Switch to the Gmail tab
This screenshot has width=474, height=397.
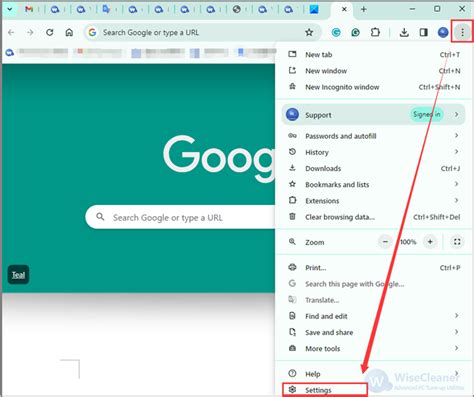pos(29,10)
